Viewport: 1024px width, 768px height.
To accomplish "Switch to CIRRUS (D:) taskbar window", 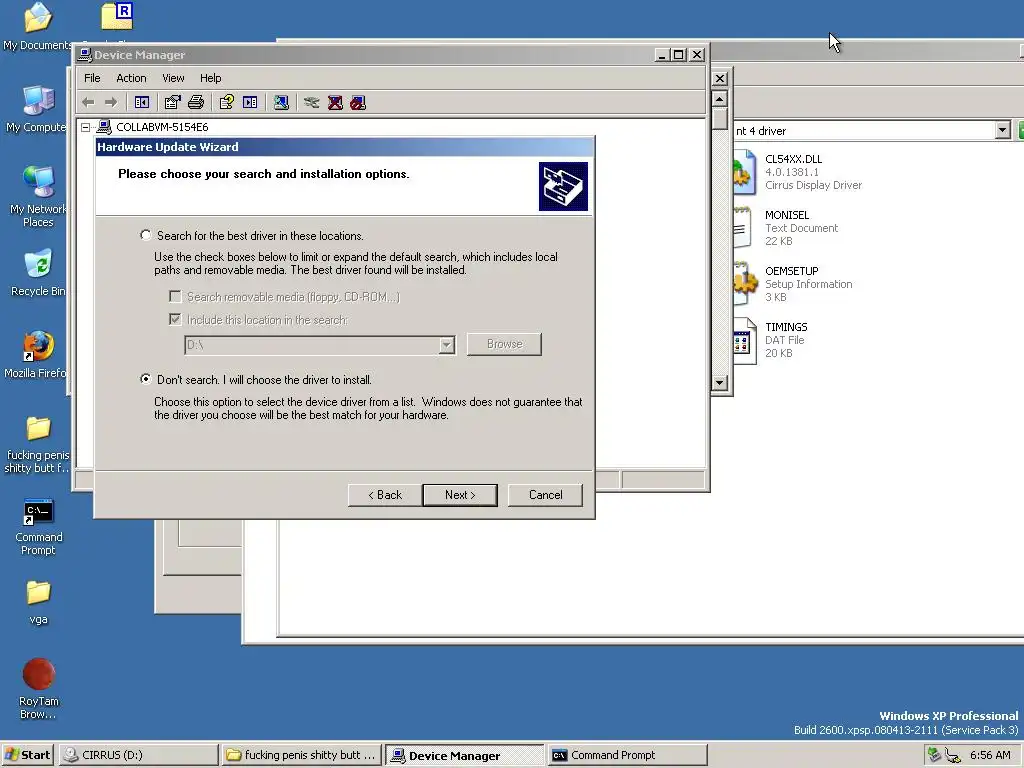I will coord(138,755).
